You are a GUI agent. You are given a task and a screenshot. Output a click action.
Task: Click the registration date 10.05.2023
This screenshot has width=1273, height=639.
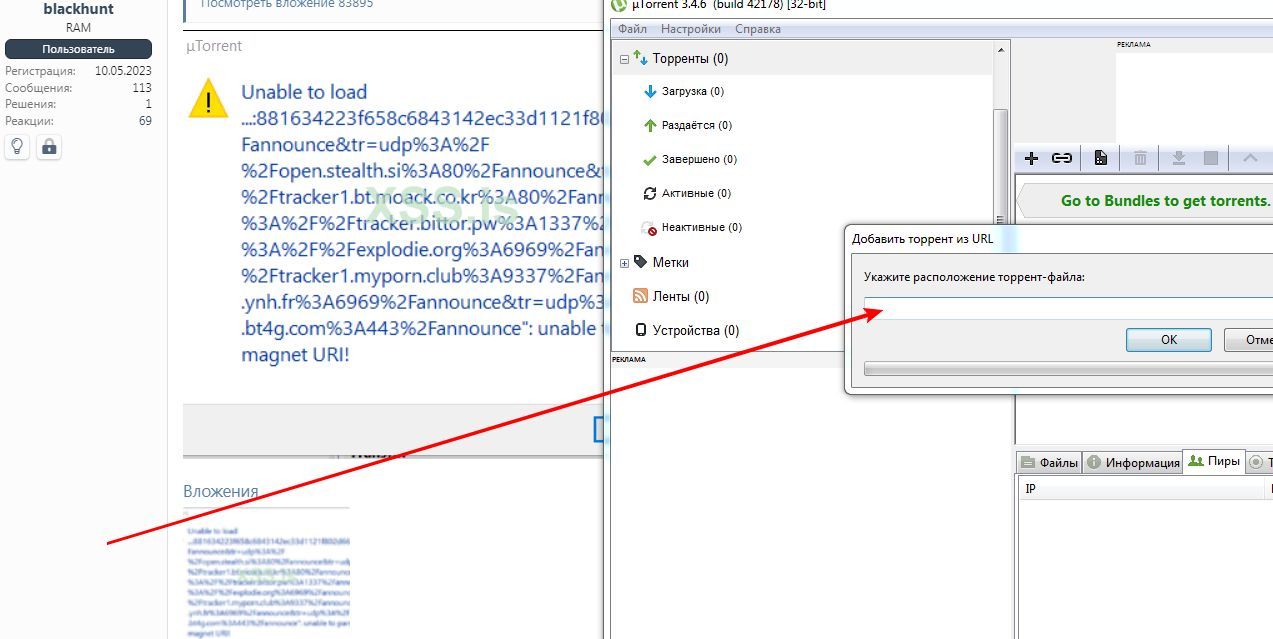[123, 71]
